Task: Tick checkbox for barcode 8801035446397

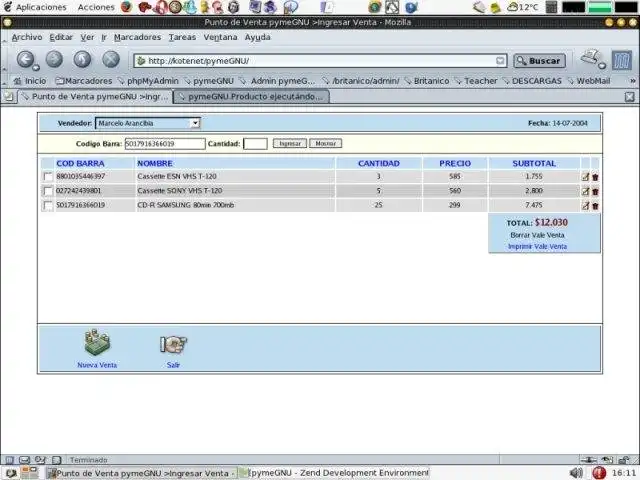Action: pyautogui.click(x=48, y=176)
